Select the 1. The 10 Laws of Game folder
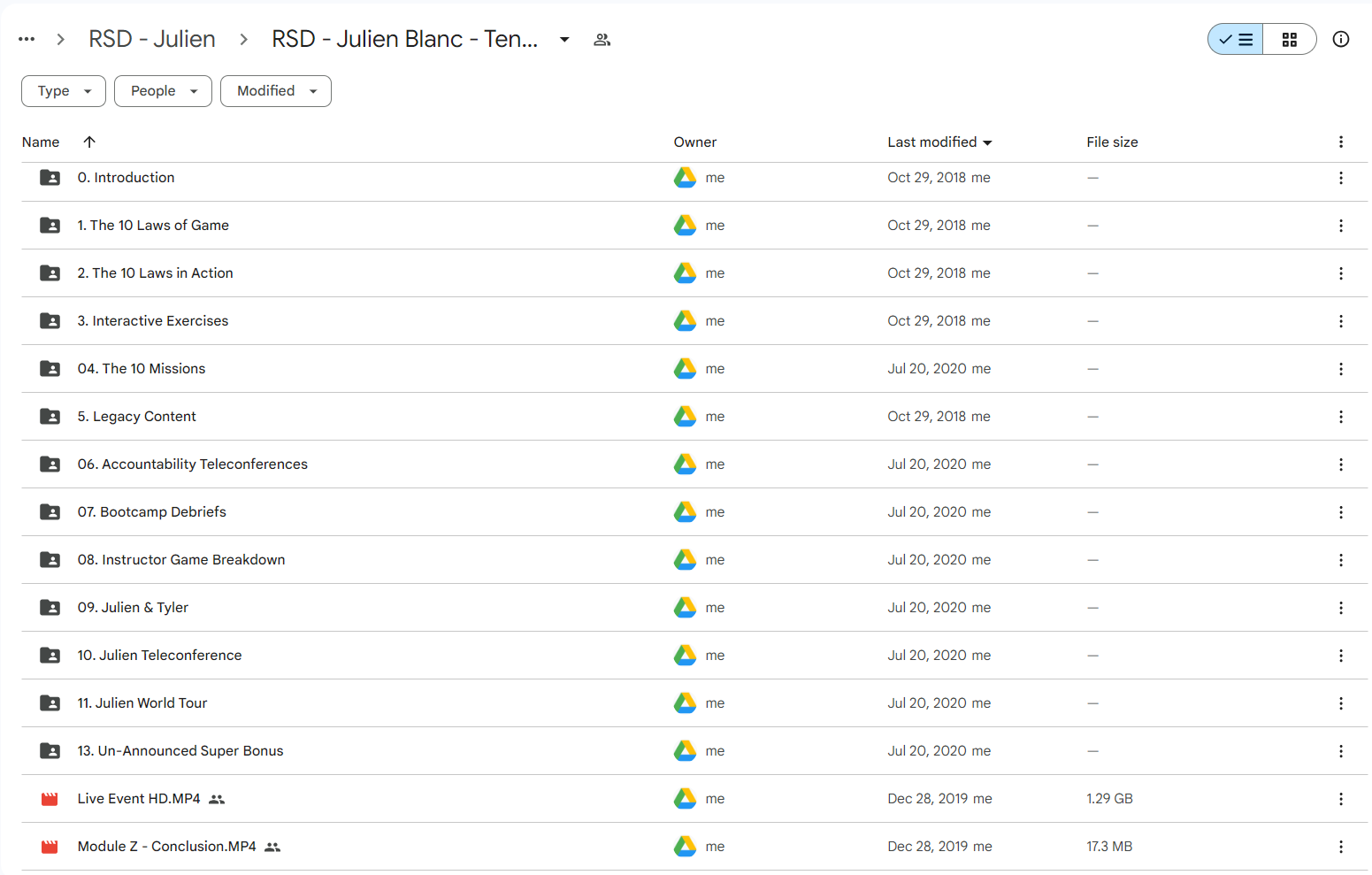This screenshot has height=875, width=1372. tap(153, 226)
